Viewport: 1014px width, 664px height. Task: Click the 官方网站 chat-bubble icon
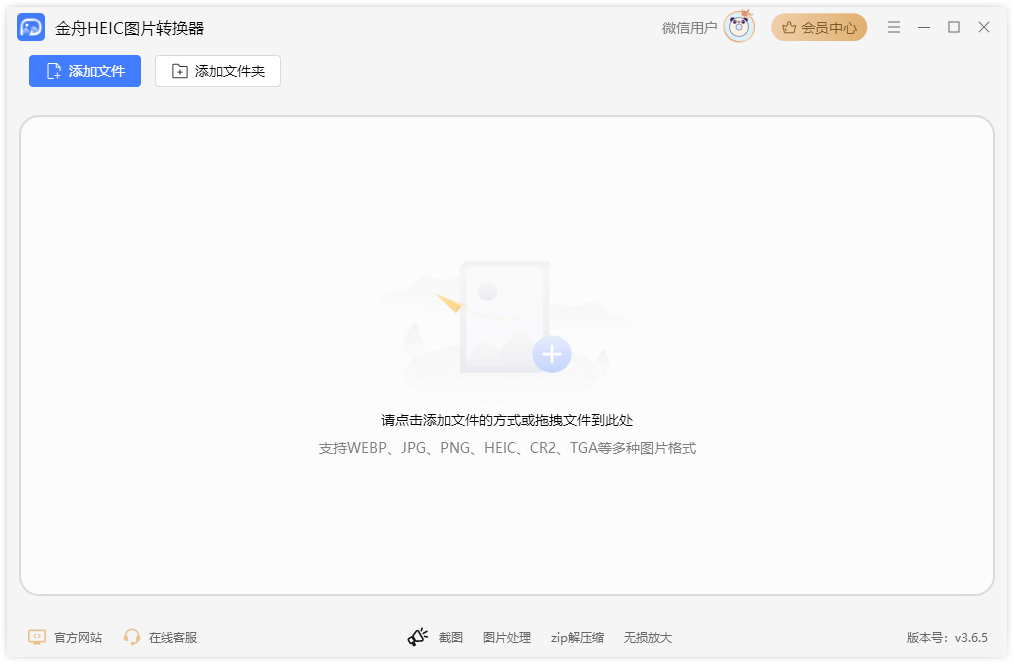tap(37, 637)
